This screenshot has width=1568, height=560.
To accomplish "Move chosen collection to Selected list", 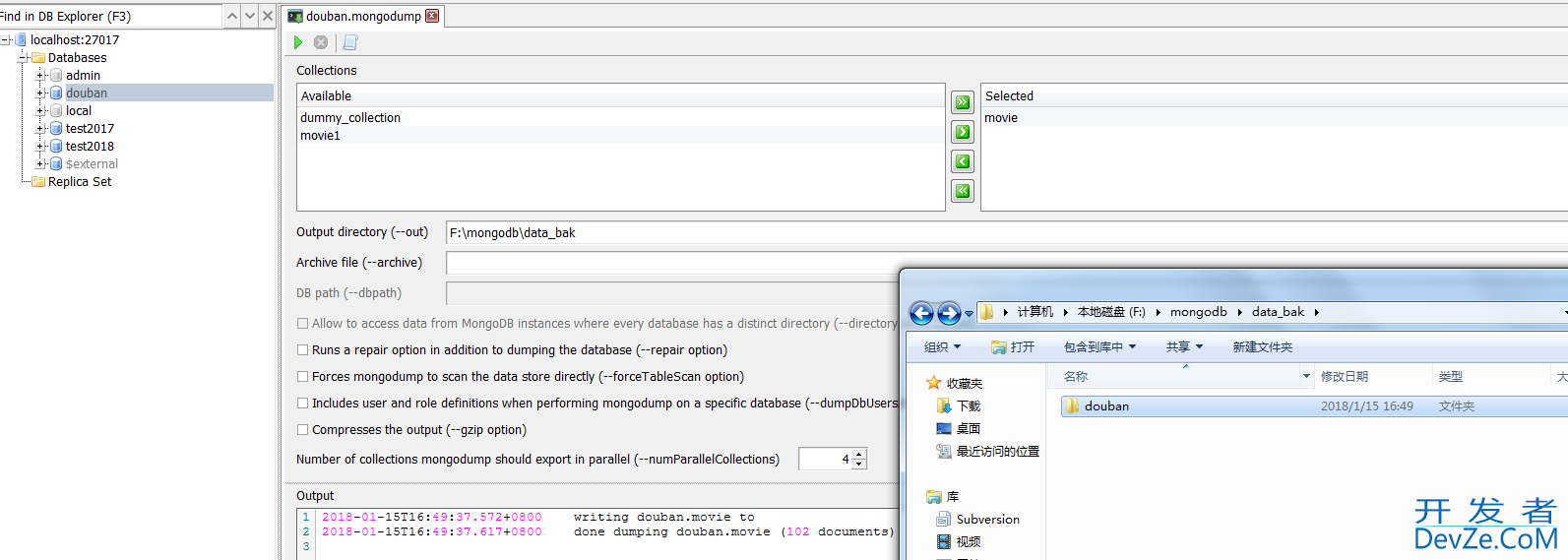I will pyautogui.click(x=963, y=132).
